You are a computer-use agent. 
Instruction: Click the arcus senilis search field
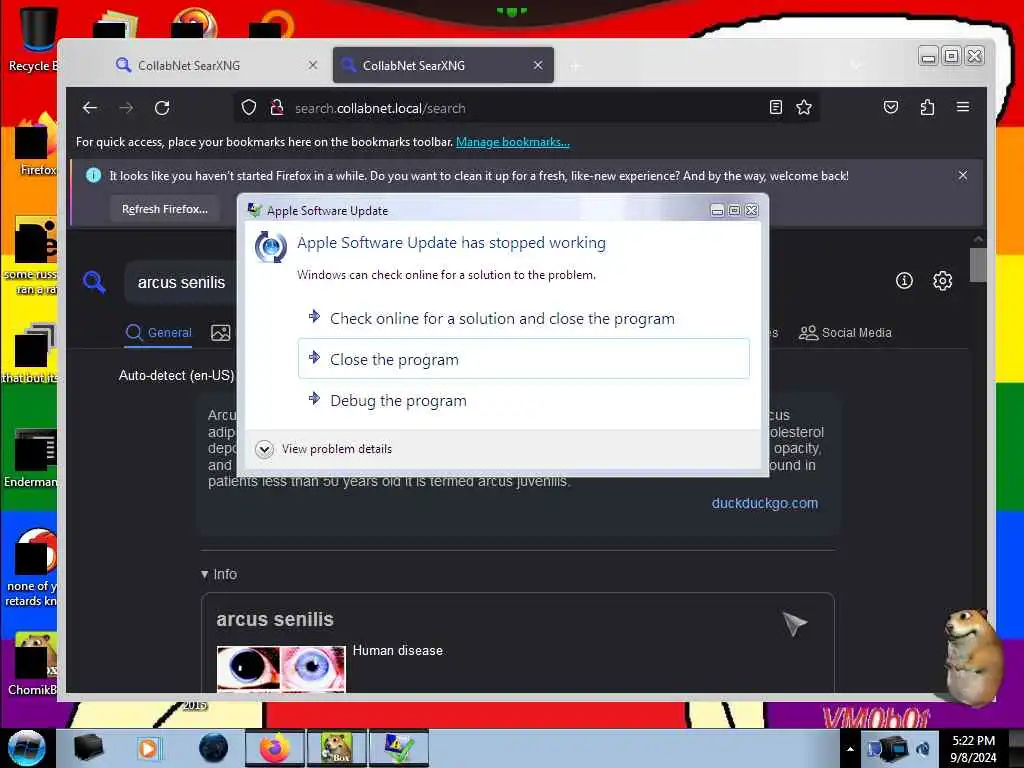point(182,282)
